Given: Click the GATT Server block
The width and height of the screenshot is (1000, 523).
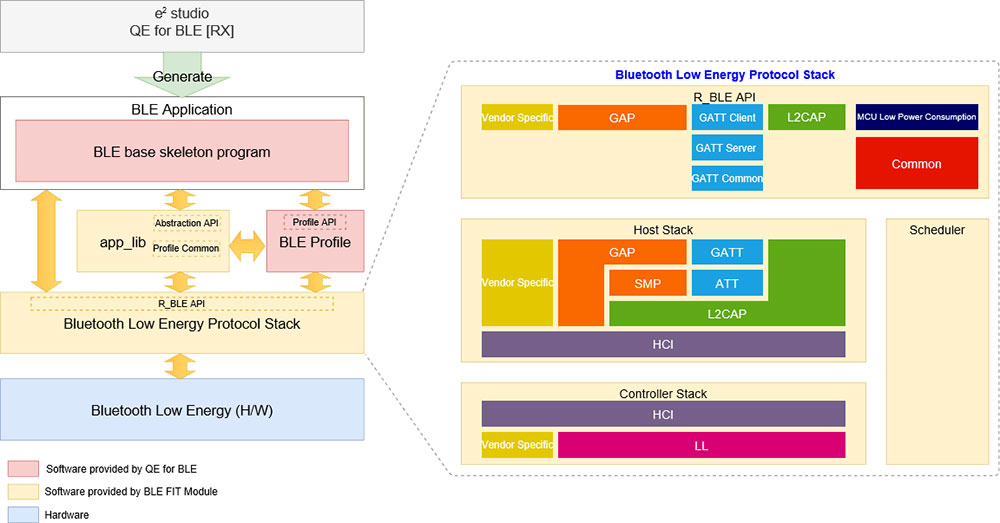Looking at the screenshot, I should pyautogui.click(x=727, y=148).
